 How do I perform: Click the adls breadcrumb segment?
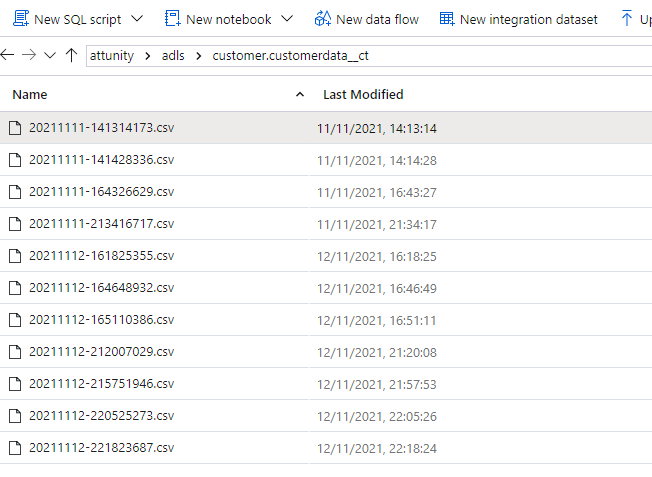coord(173,56)
